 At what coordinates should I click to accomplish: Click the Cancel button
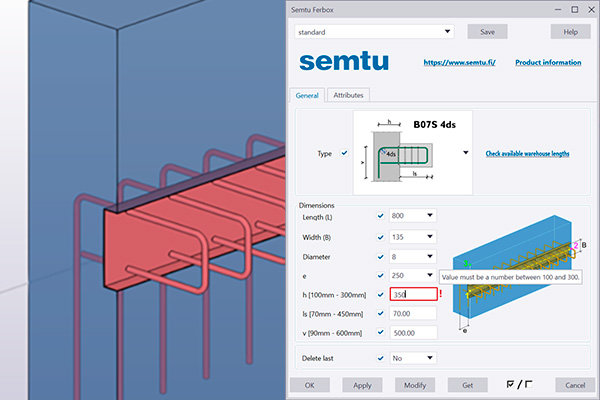[575, 385]
